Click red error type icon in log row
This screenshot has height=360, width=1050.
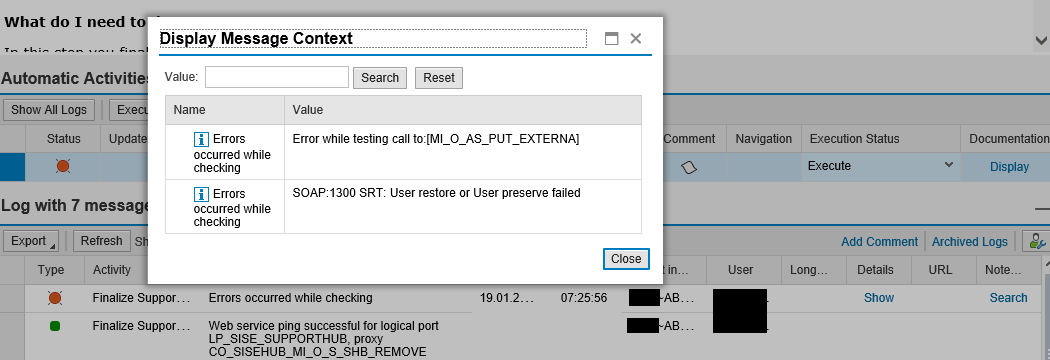pyautogui.click(x=55, y=298)
